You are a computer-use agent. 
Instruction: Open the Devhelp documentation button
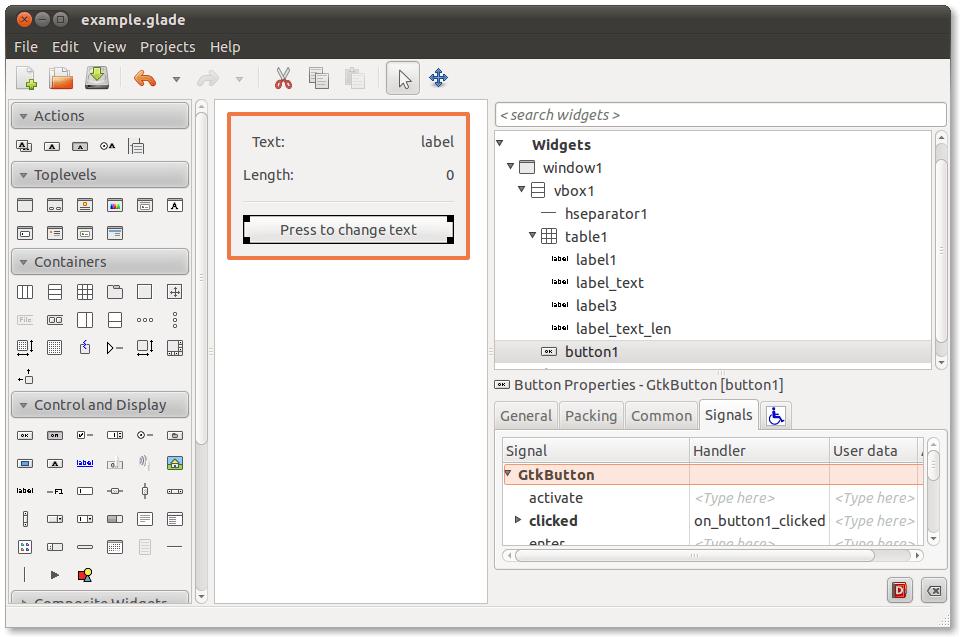pos(899,590)
